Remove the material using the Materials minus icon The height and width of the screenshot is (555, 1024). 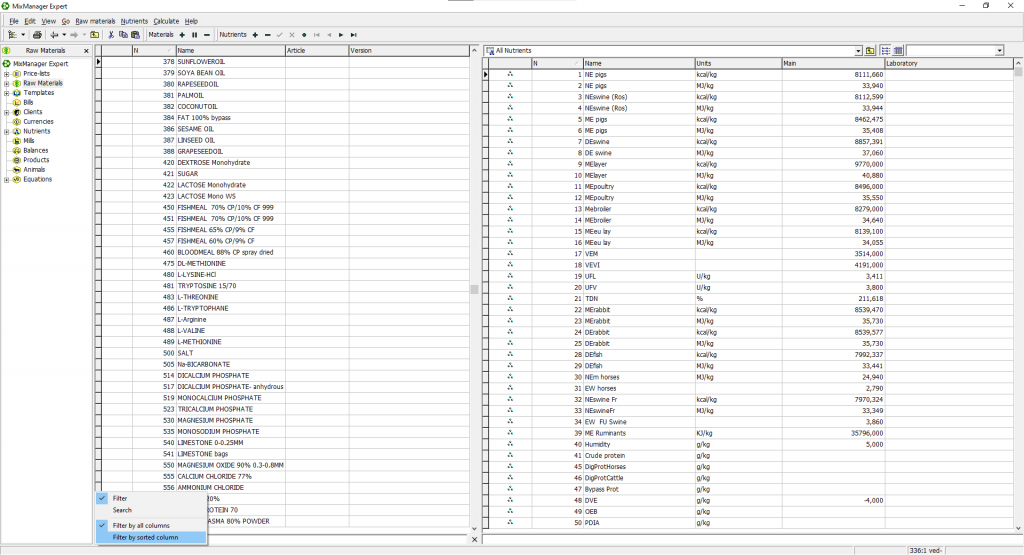coord(207,35)
